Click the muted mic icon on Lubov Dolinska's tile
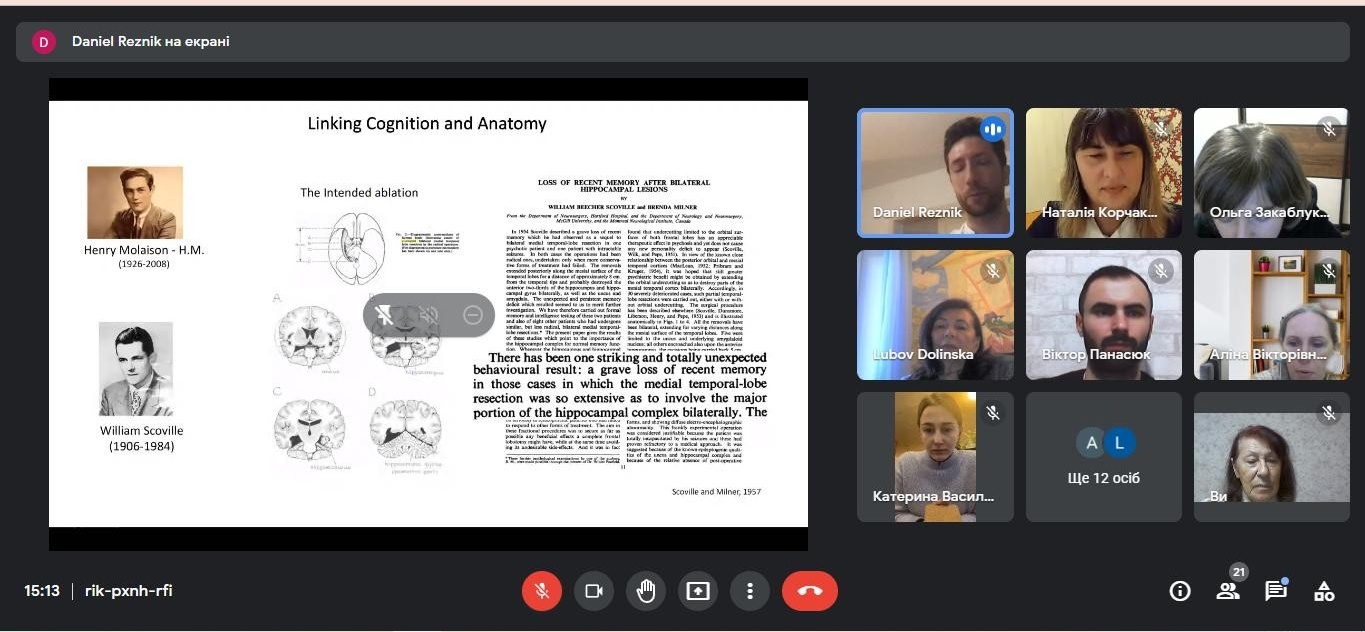Image resolution: width=1365 pixels, height=632 pixels. pos(992,271)
